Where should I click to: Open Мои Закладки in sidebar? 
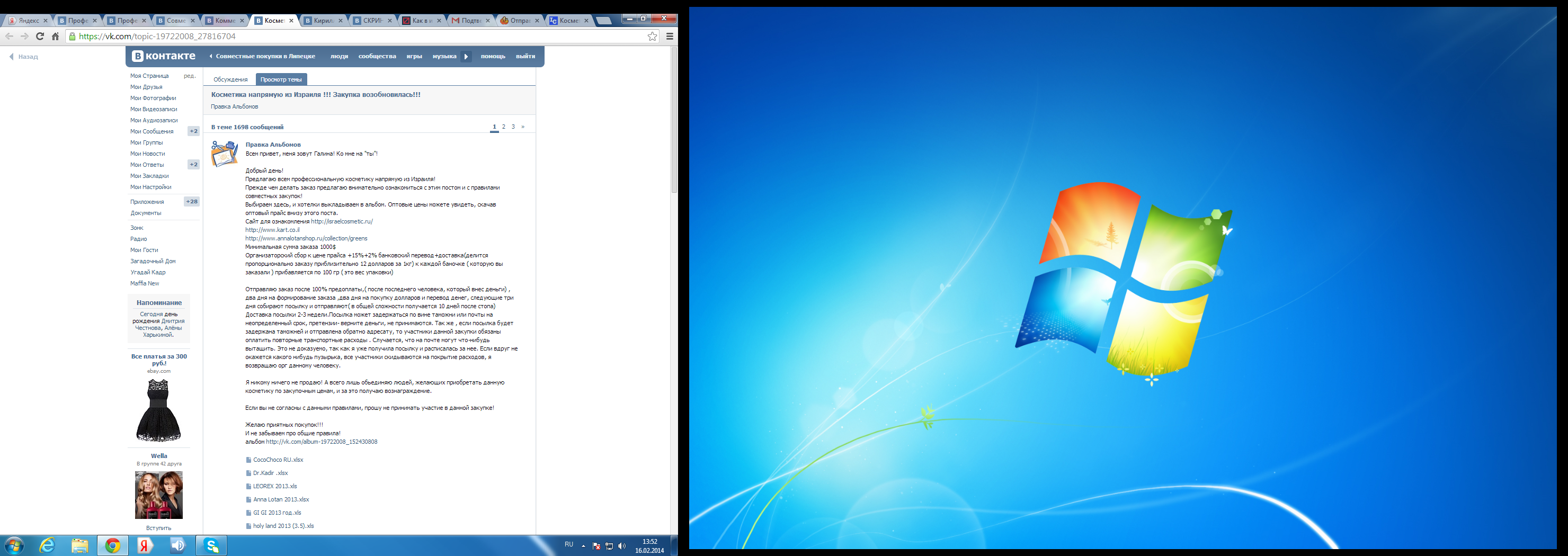click(149, 176)
